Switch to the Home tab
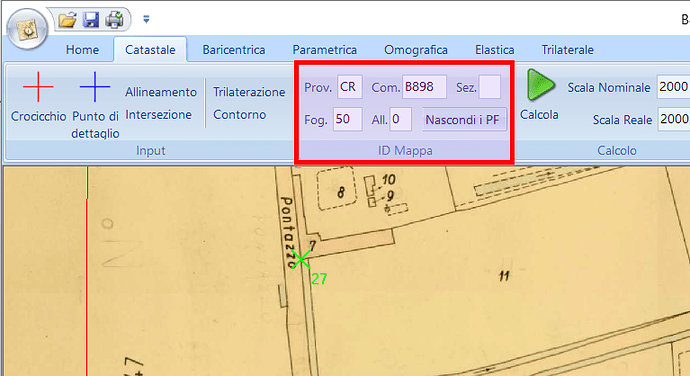This screenshot has height=376, width=690. click(82, 50)
